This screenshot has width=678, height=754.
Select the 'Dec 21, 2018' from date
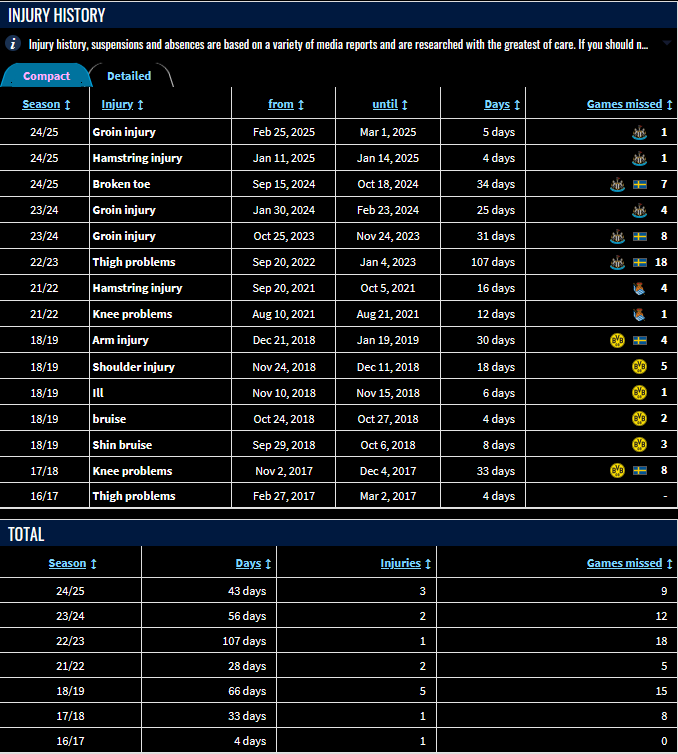coord(284,340)
